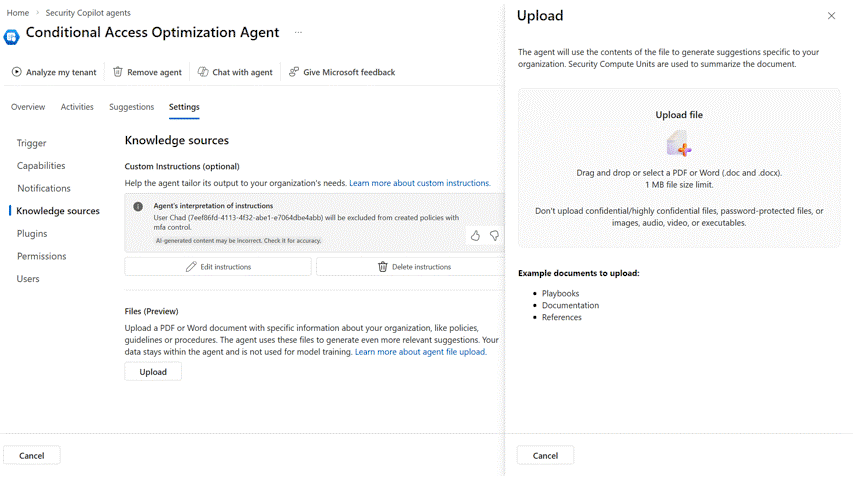This screenshot has height=480, width=853.
Task: Click the Edit instructions button
Action: pyautogui.click(x=218, y=267)
